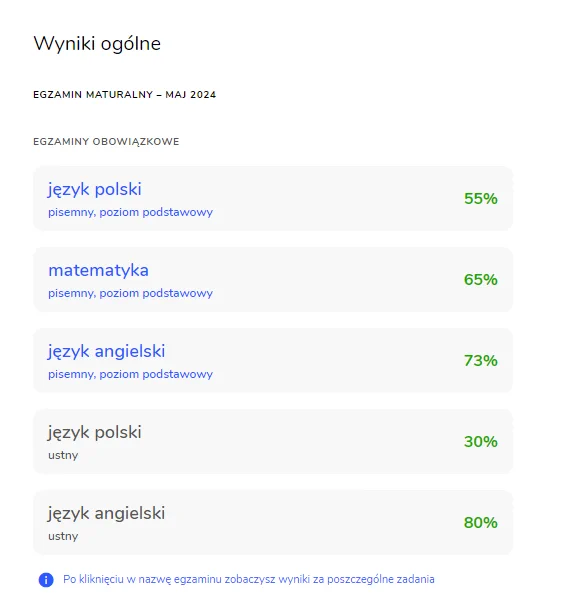Open język angielski pisemny exam details

[x=106, y=352]
